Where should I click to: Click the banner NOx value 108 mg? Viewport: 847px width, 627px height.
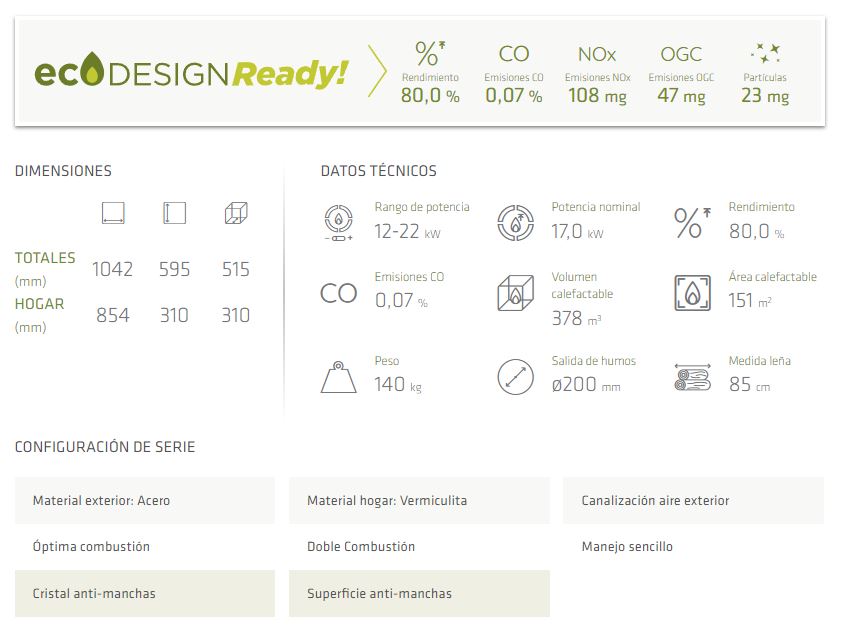tap(597, 96)
